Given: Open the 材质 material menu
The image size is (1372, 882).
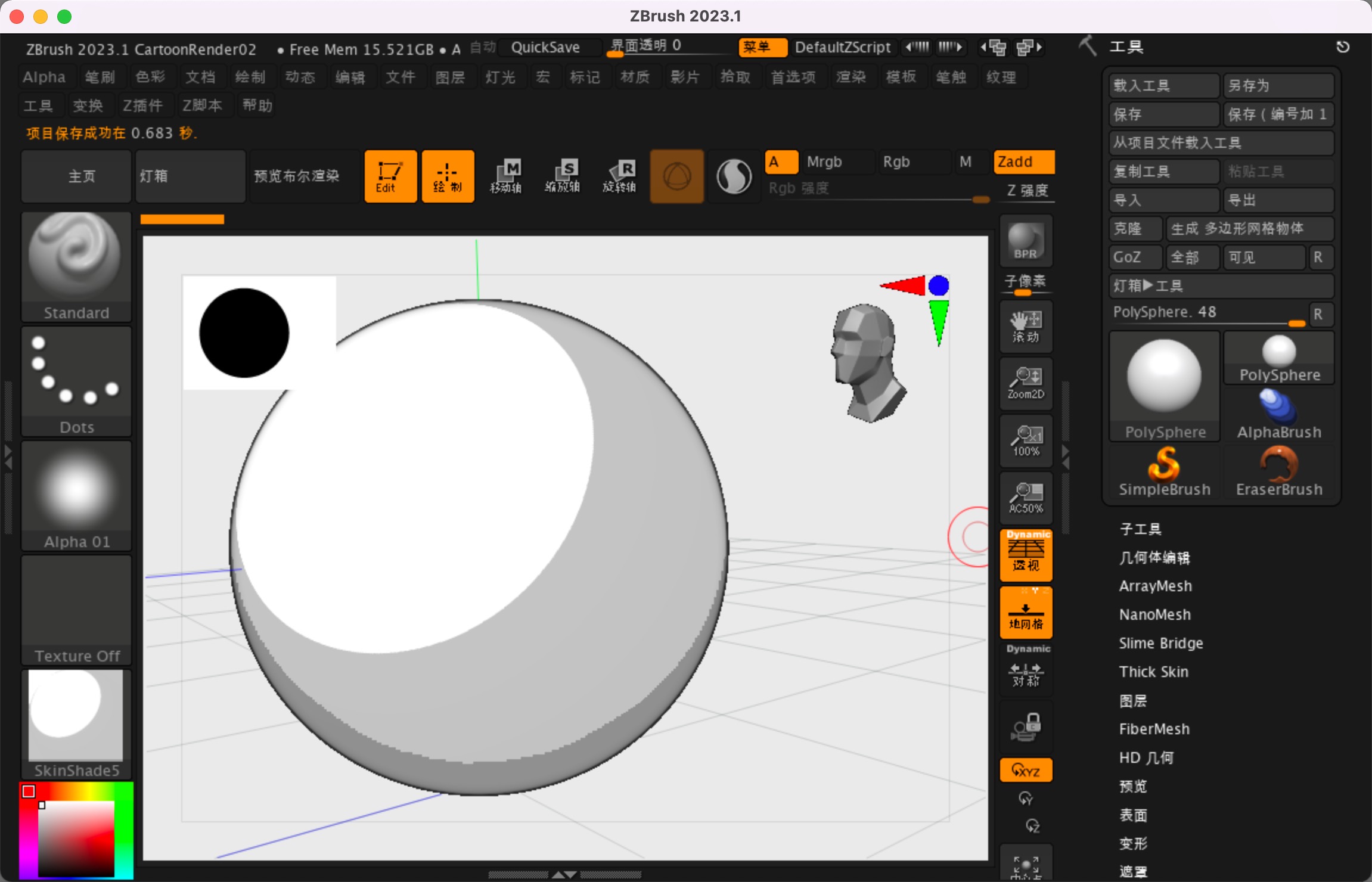Looking at the screenshot, I should tap(635, 77).
